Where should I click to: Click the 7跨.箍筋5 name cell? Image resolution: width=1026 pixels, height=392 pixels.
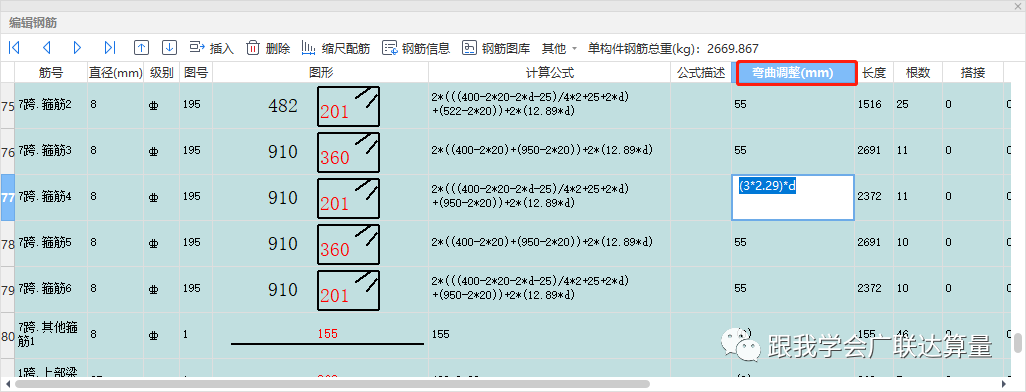(51, 243)
